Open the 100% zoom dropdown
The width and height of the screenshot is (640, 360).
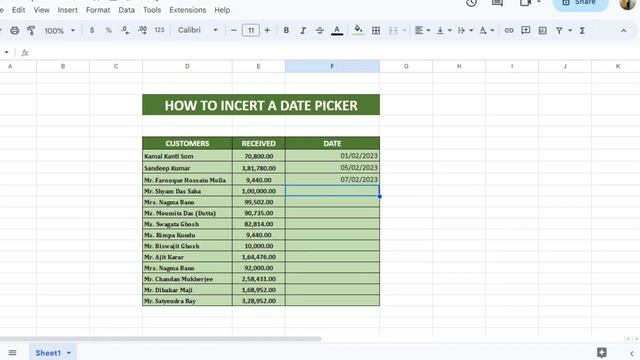[x=59, y=31]
